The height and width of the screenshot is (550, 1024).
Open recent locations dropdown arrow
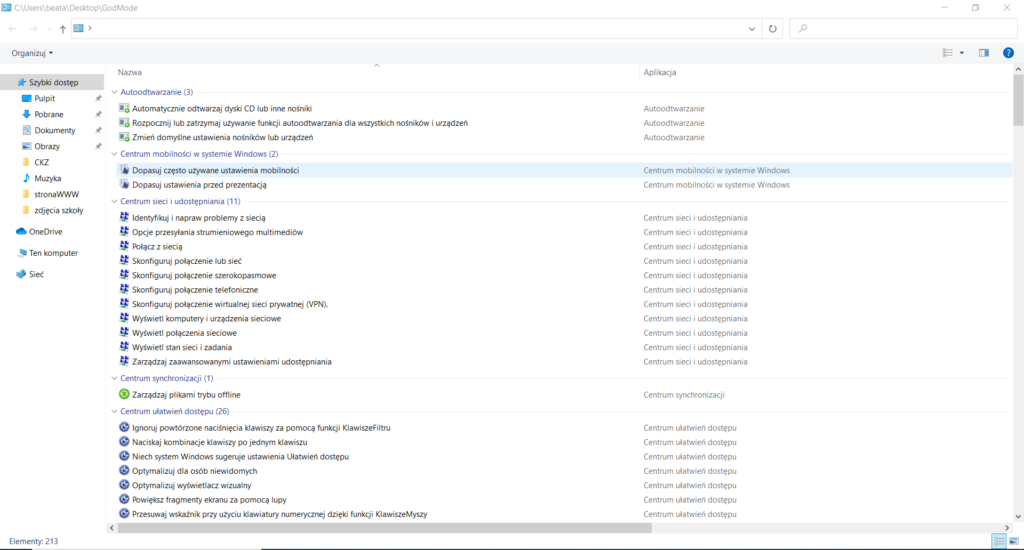[x=48, y=29]
